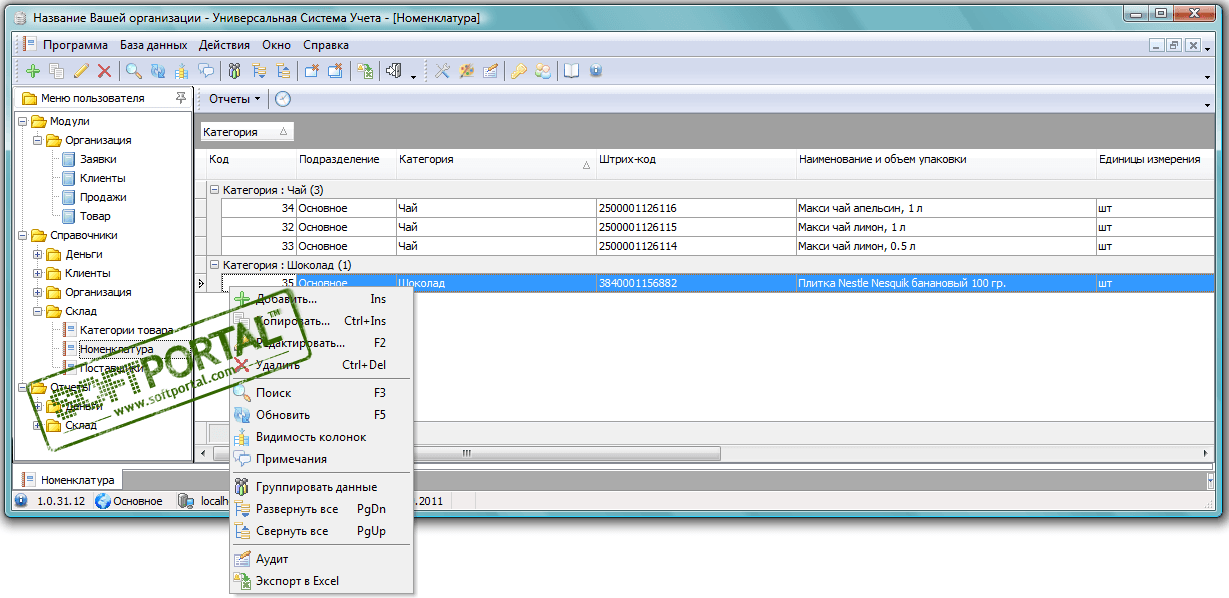The width and height of the screenshot is (1229, 598).
Task: Pin the Меню пользователя panel
Action: click(180, 98)
